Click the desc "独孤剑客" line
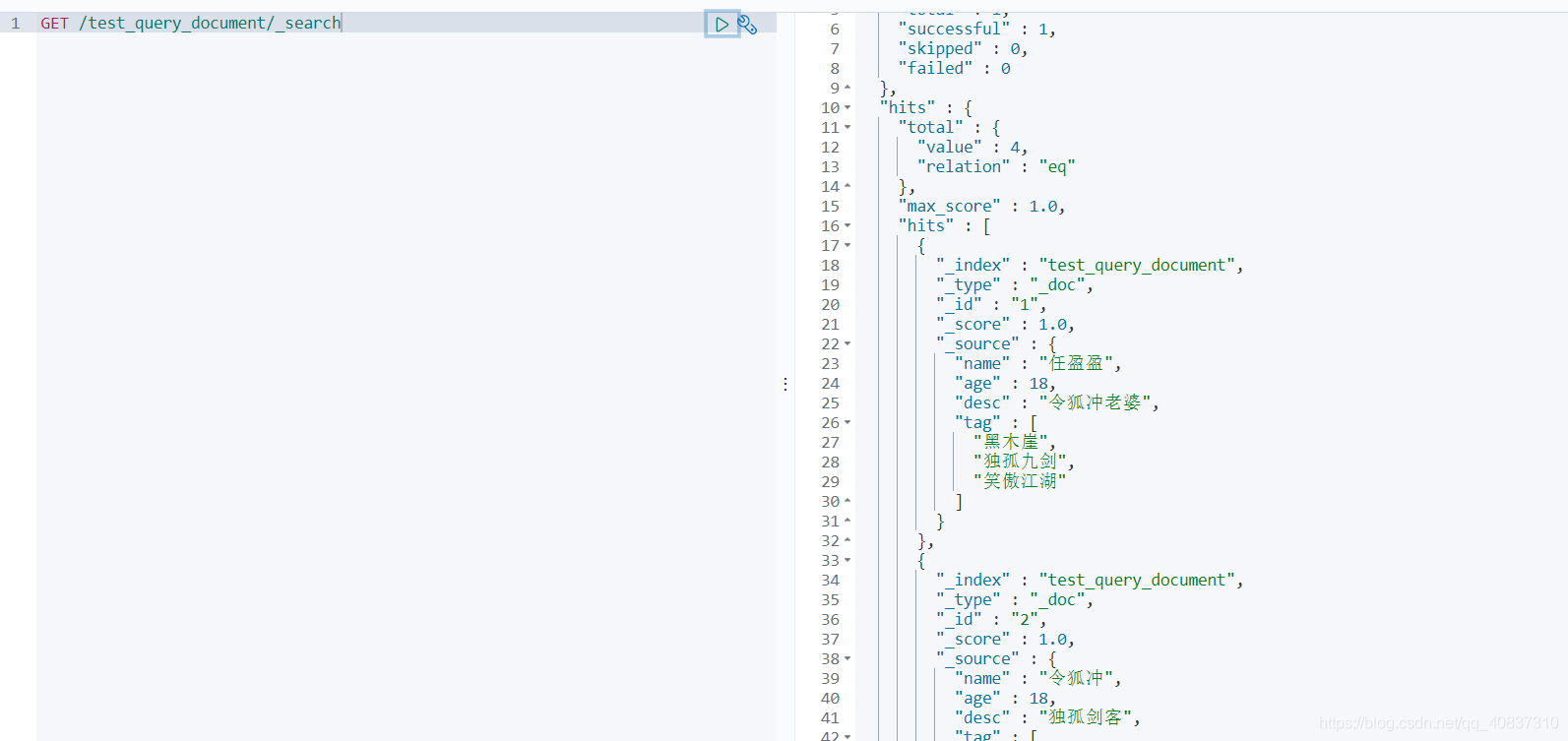Screen dimensions: 1568x741 click(x=1047, y=718)
